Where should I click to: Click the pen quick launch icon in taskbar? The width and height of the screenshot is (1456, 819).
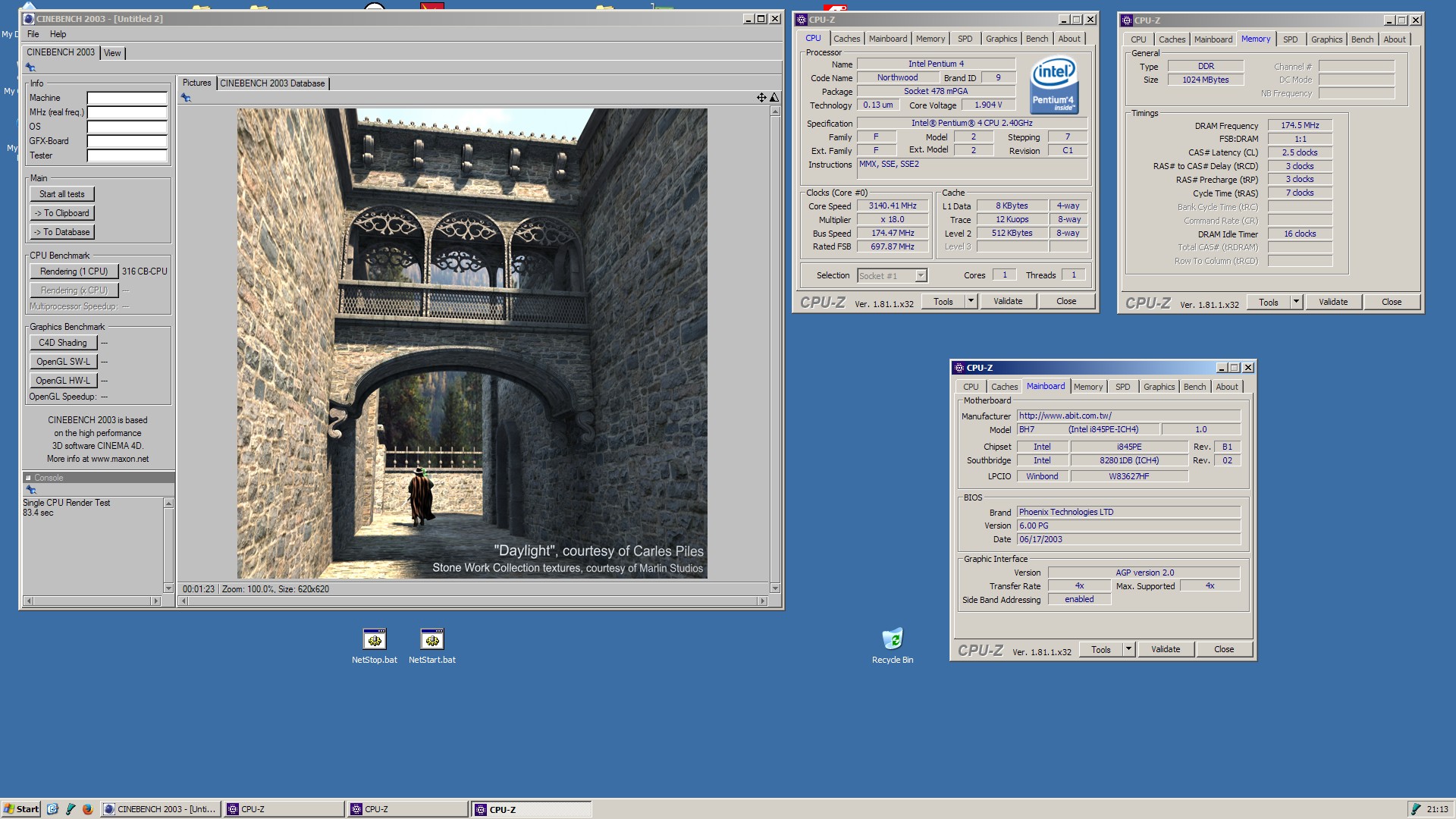70,809
